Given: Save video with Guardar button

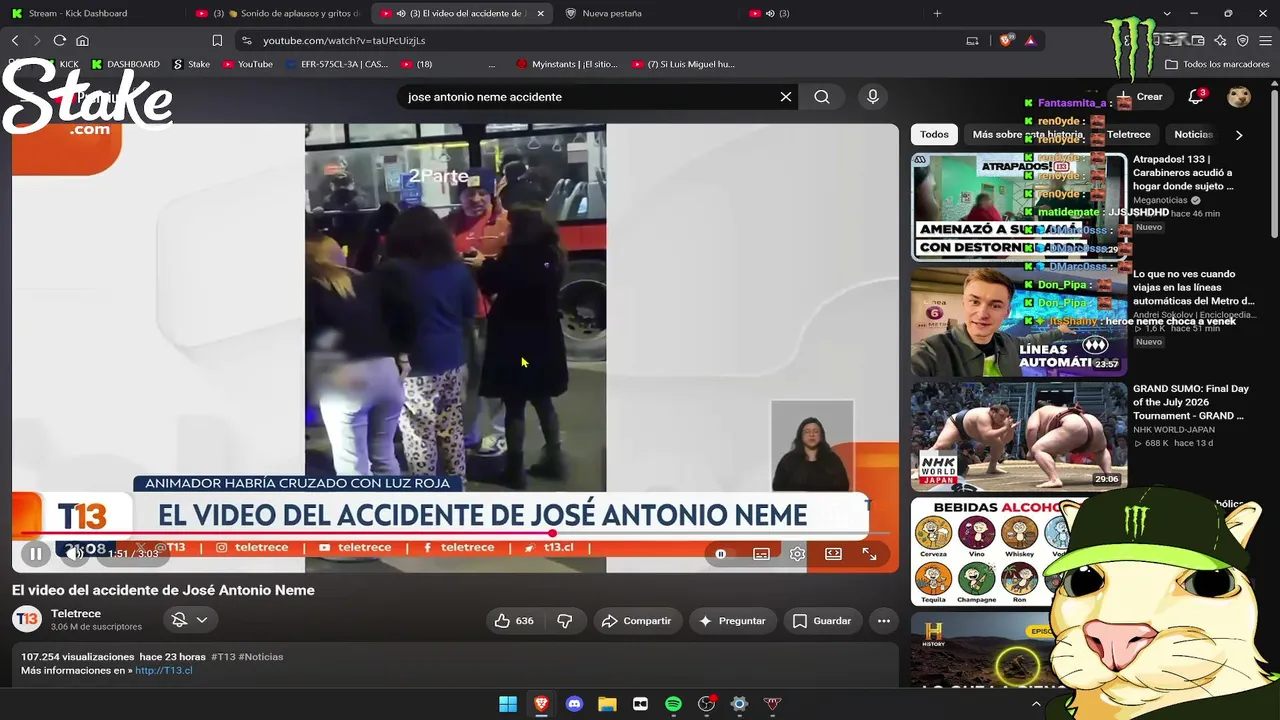Looking at the screenshot, I should 822,621.
